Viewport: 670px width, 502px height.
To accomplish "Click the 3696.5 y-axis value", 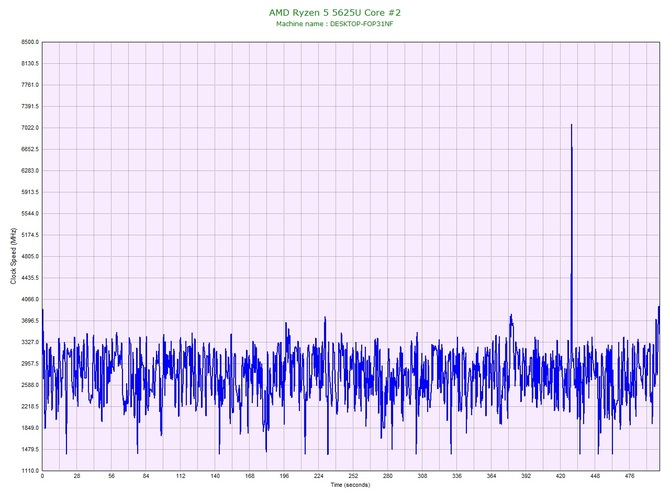I will pos(29,321).
